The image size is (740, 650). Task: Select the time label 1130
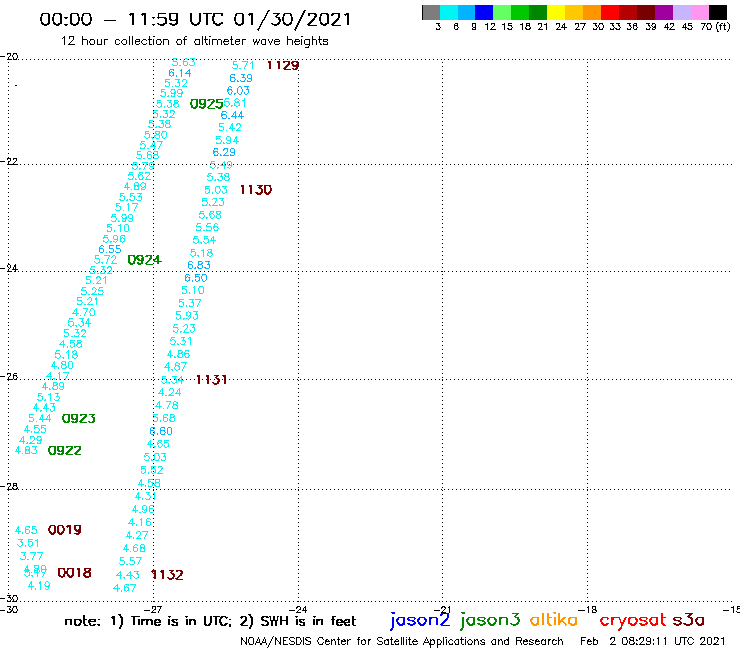256,190
